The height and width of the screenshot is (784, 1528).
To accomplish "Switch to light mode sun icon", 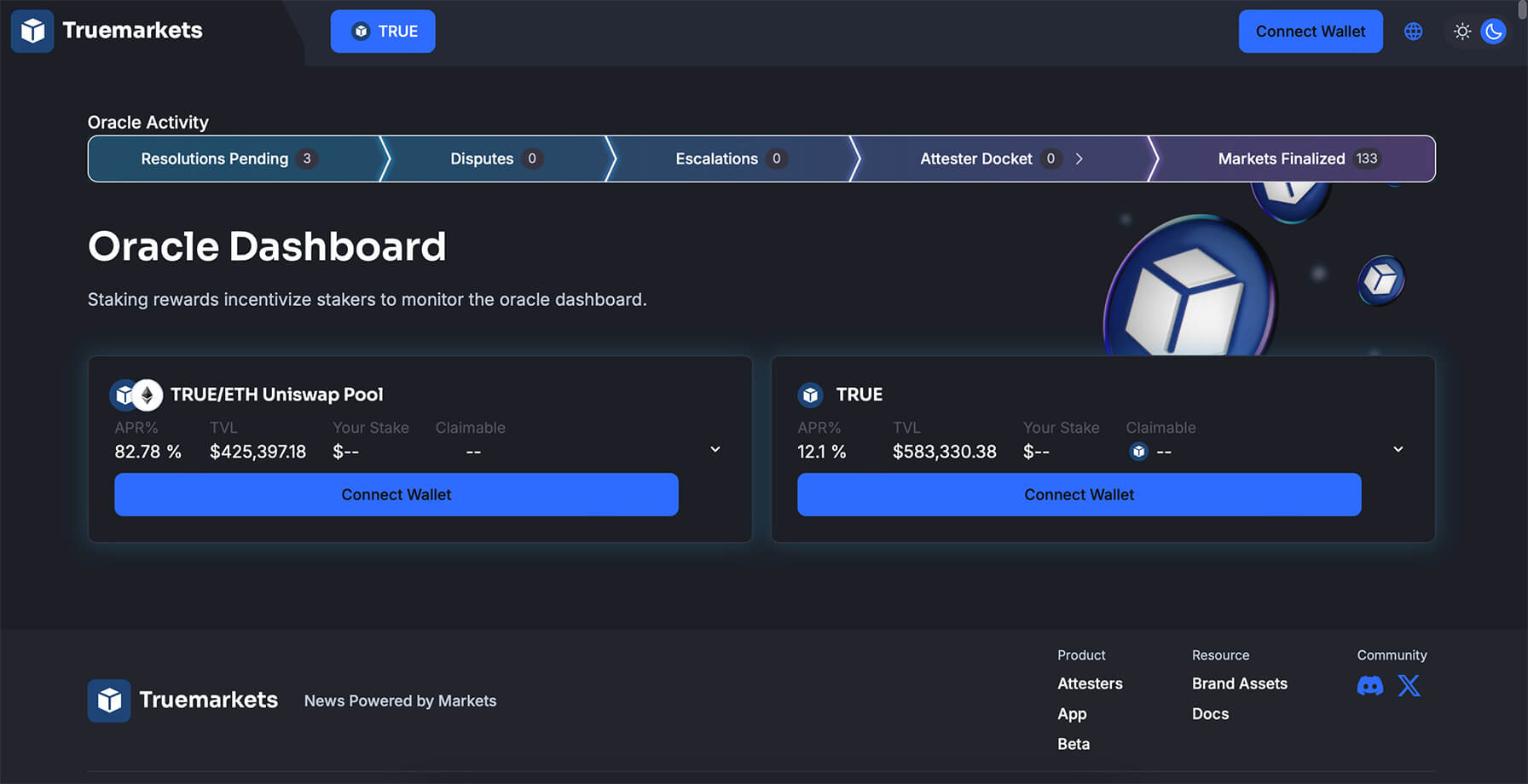I will [1462, 32].
